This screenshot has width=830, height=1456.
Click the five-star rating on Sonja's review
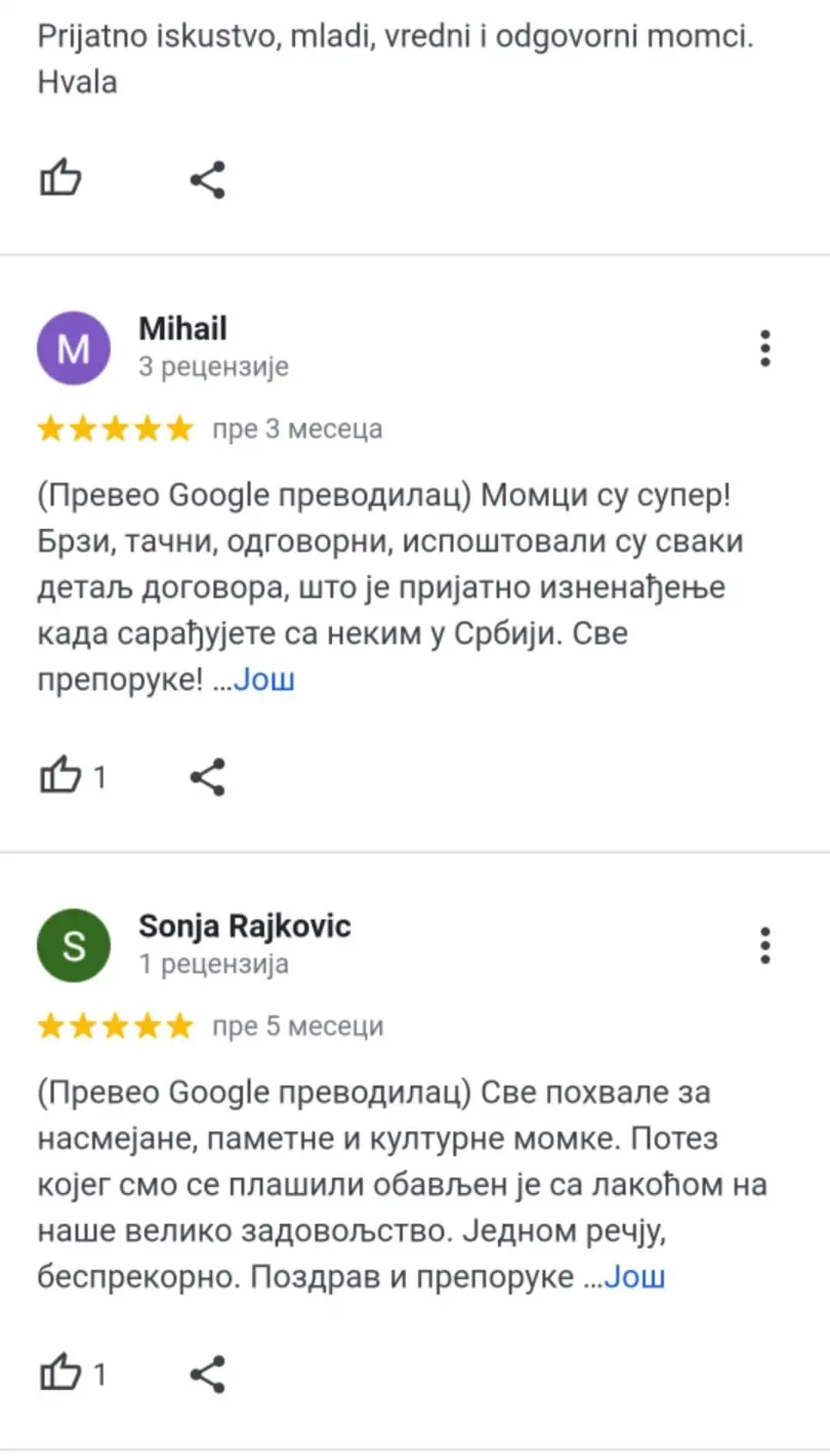tap(115, 1026)
